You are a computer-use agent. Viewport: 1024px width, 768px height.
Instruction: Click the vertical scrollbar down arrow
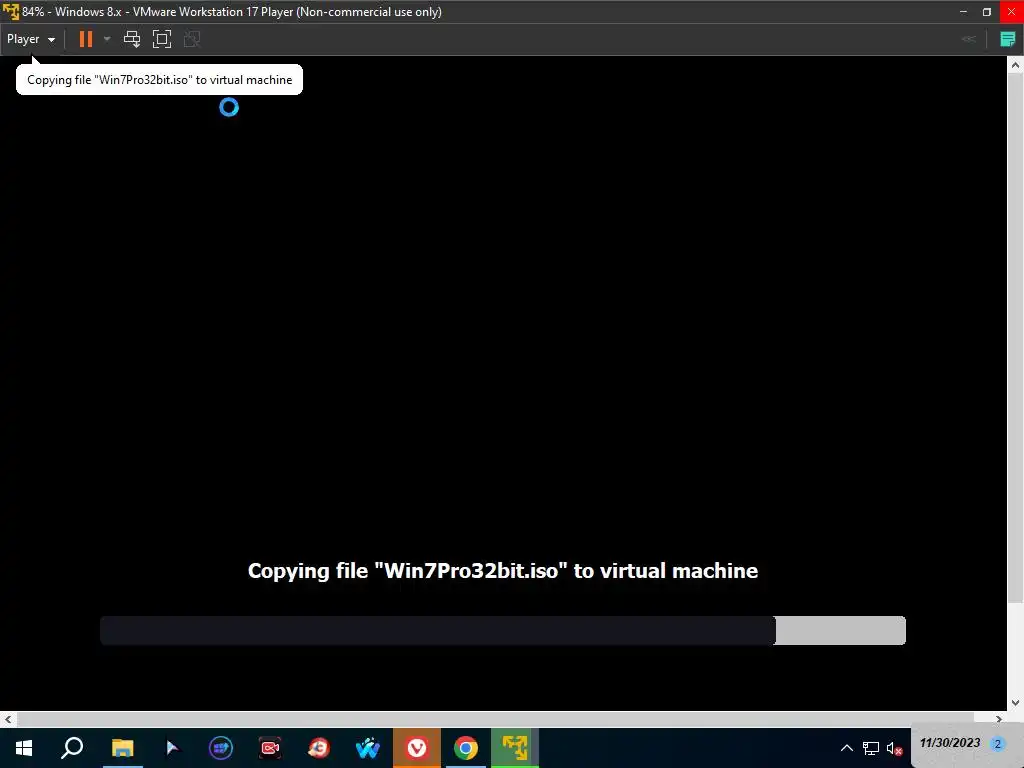coord(1015,703)
